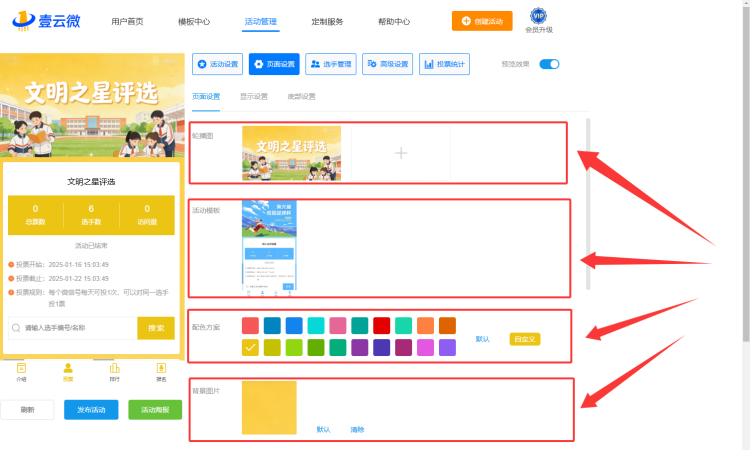
Task: Open 活动管理 in the top navigation
Action: click(261, 22)
